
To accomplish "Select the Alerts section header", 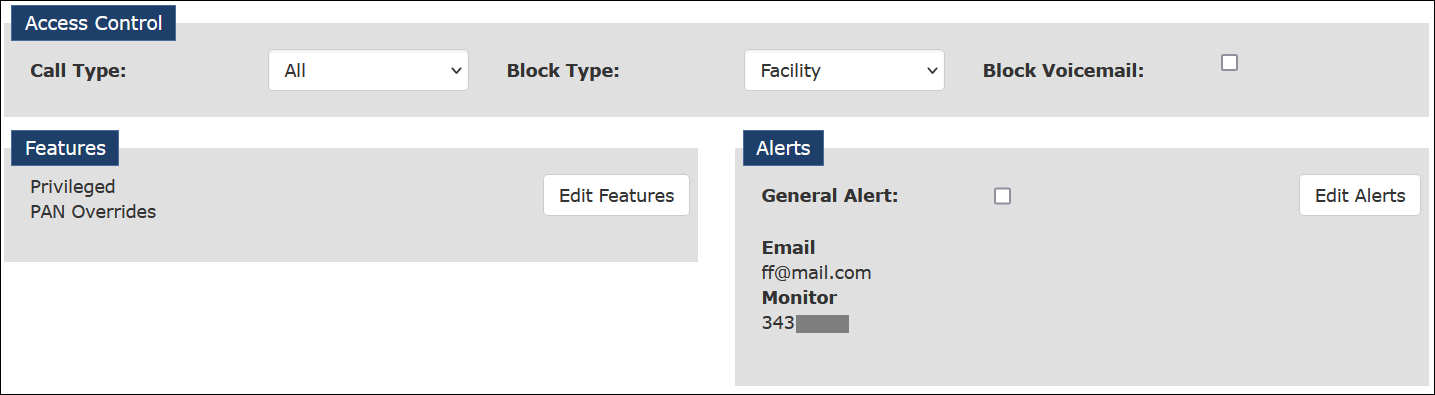I will pos(783,148).
